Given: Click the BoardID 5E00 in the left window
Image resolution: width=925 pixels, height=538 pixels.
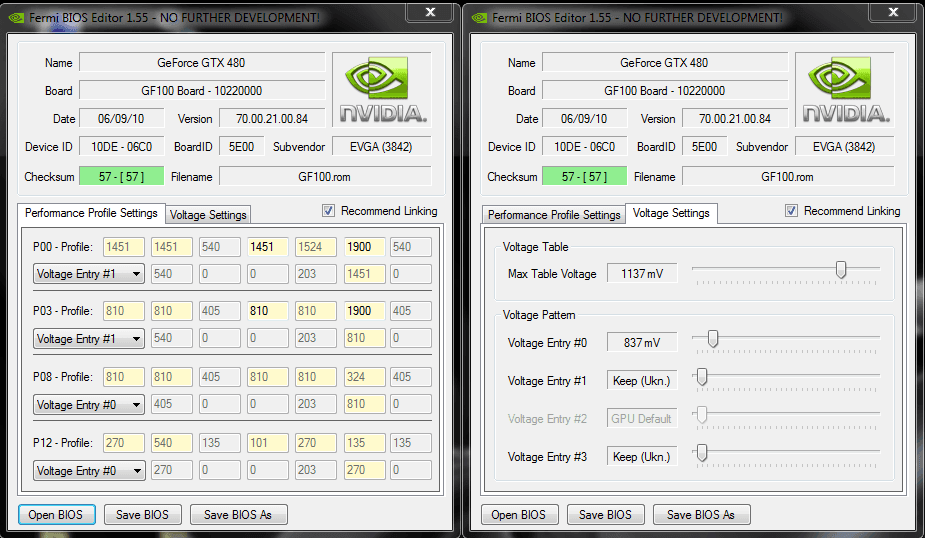Looking at the screenshot, I should click(242, 147).
